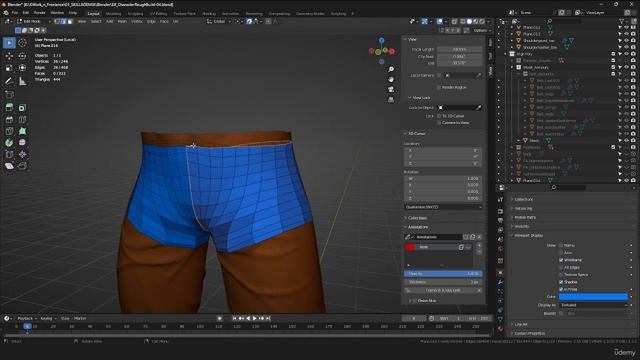Screen dimensions: 640x360
Task: Open the Edit Mode dropdown
Action: (x=33, y=21)
